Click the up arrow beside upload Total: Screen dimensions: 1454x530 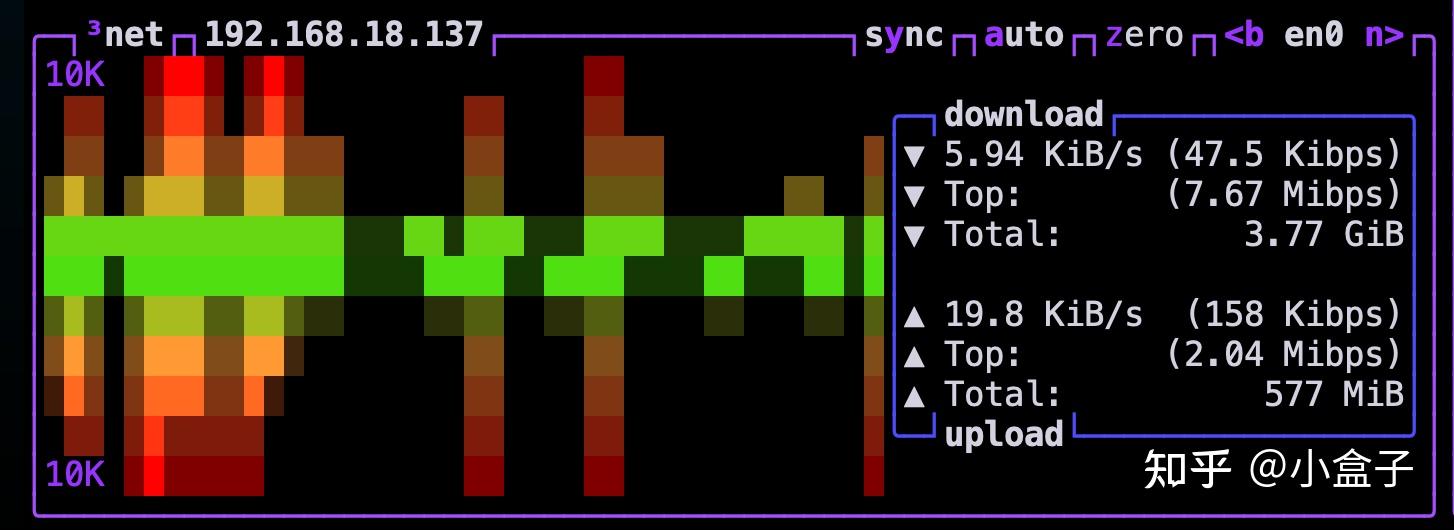914,396
